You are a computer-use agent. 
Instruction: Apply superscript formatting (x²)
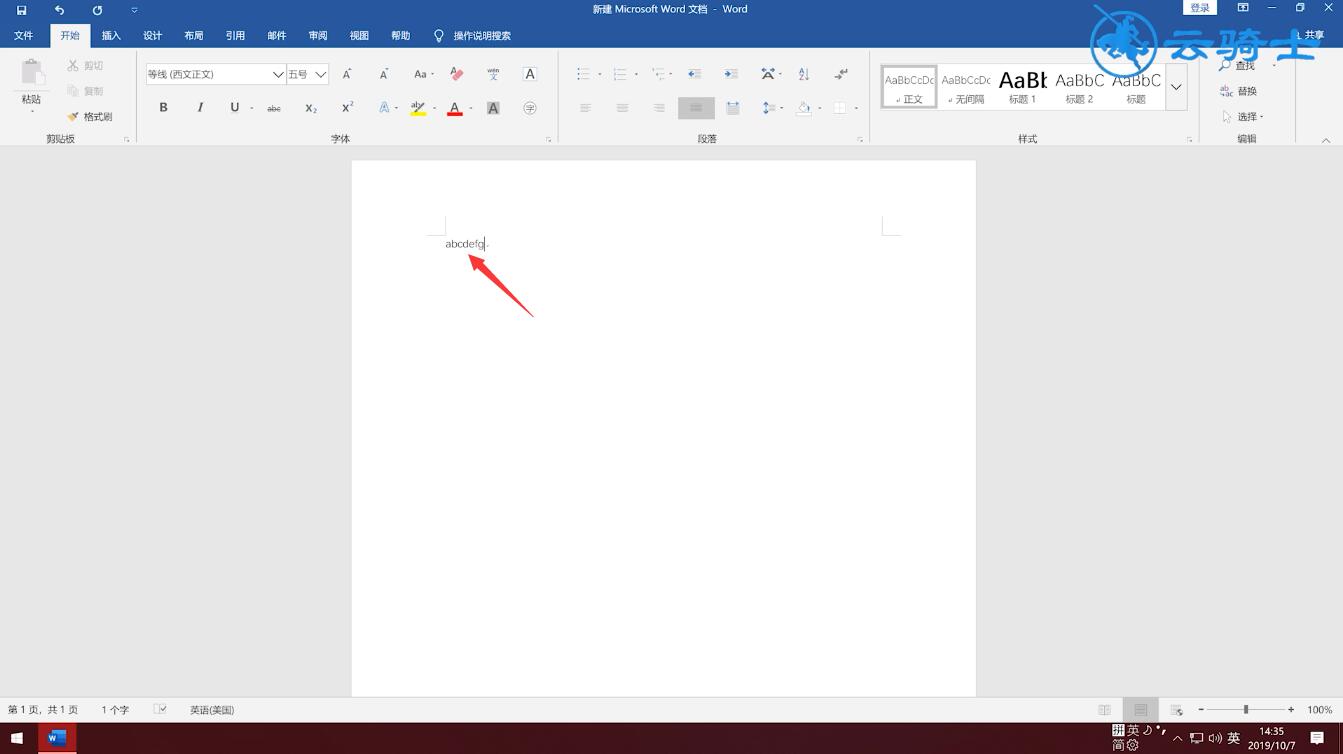(x=347, y=108)
